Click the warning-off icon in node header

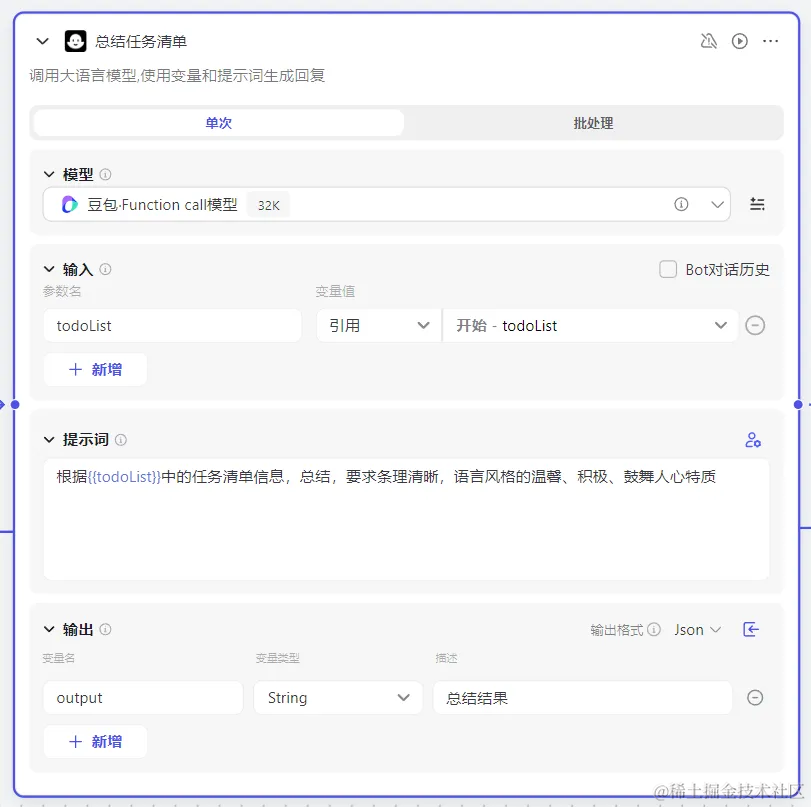709,41
